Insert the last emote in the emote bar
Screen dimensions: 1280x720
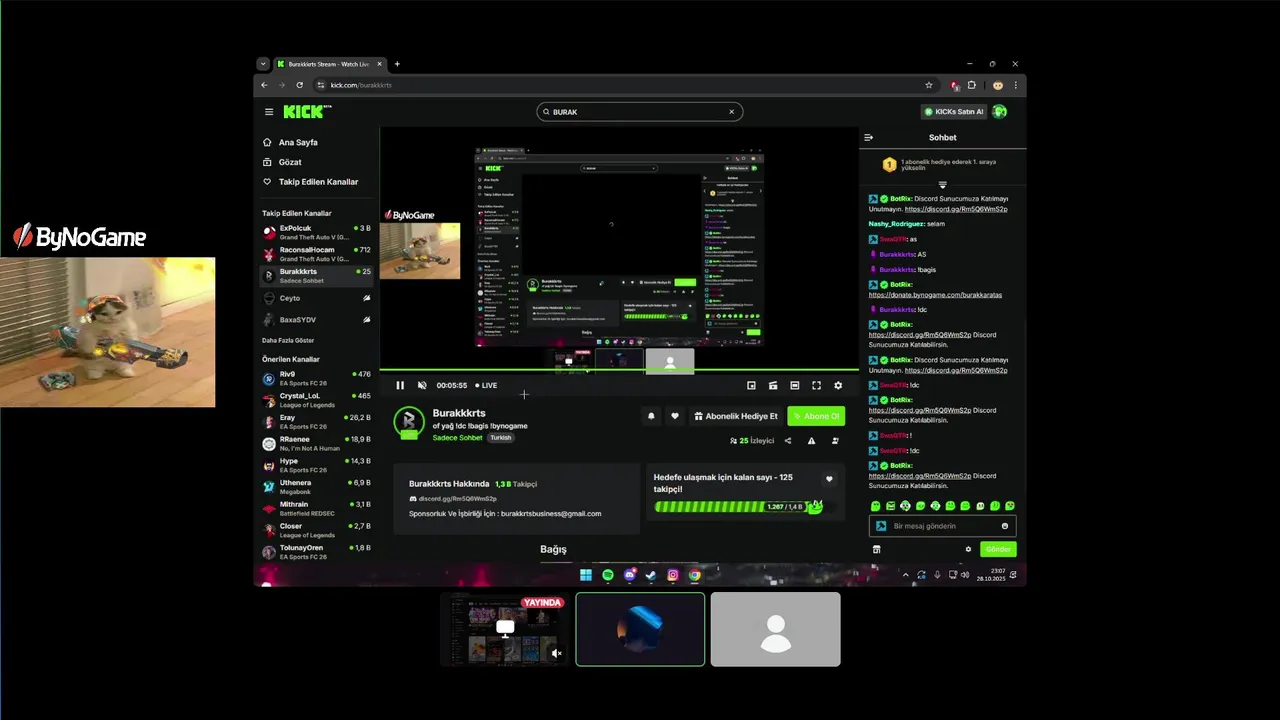[1010, 506]
